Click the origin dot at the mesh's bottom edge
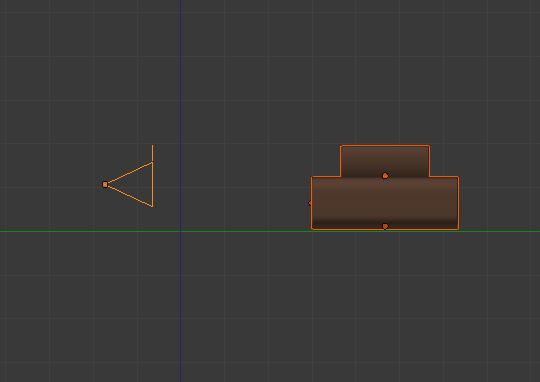Image resolution: width=540 pixels, height=382 pixels. click(x=385, y=226)
